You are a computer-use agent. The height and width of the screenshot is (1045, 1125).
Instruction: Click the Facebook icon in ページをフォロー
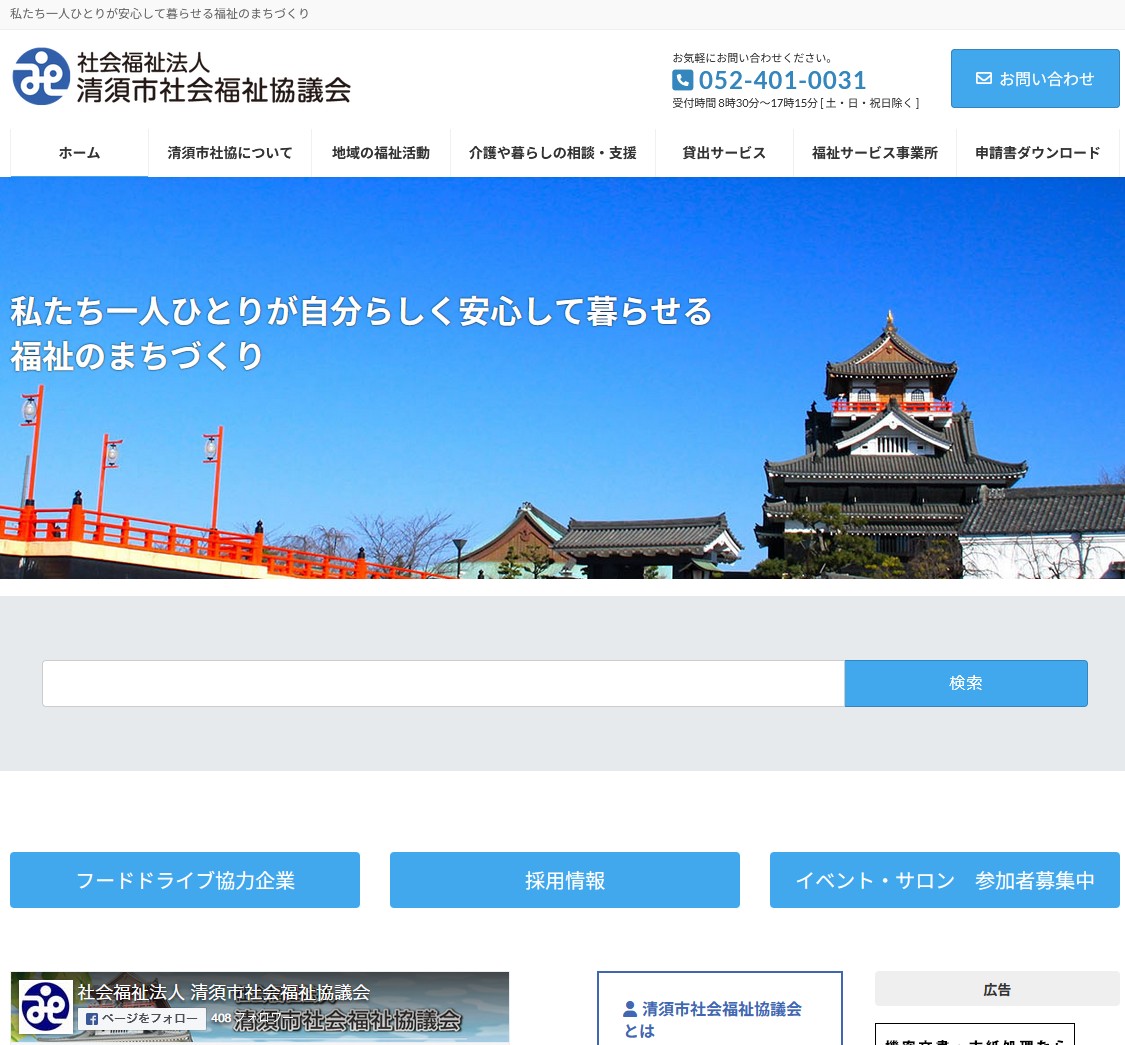pos(92,1019)
